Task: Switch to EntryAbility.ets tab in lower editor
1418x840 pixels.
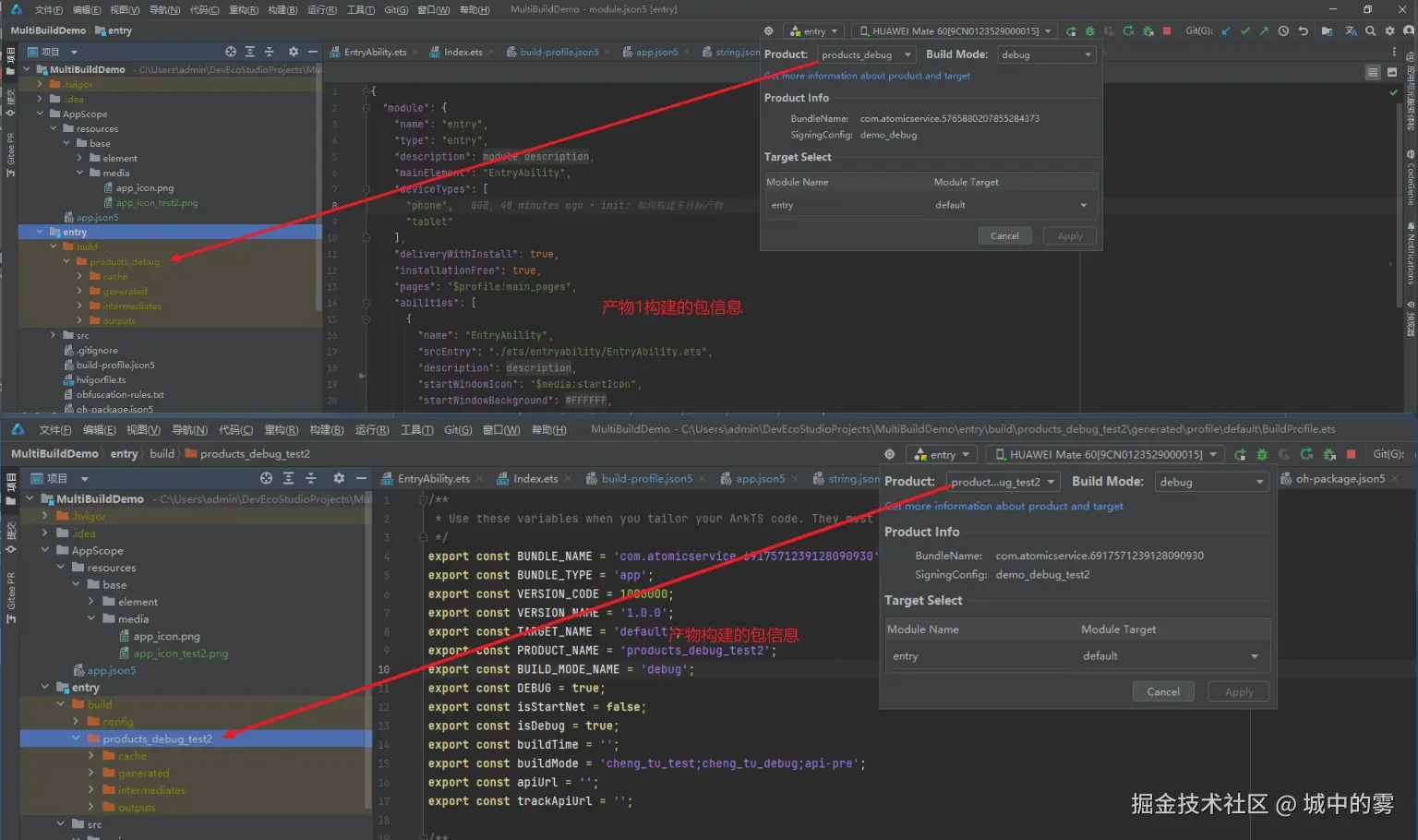Action: (433, 478)
